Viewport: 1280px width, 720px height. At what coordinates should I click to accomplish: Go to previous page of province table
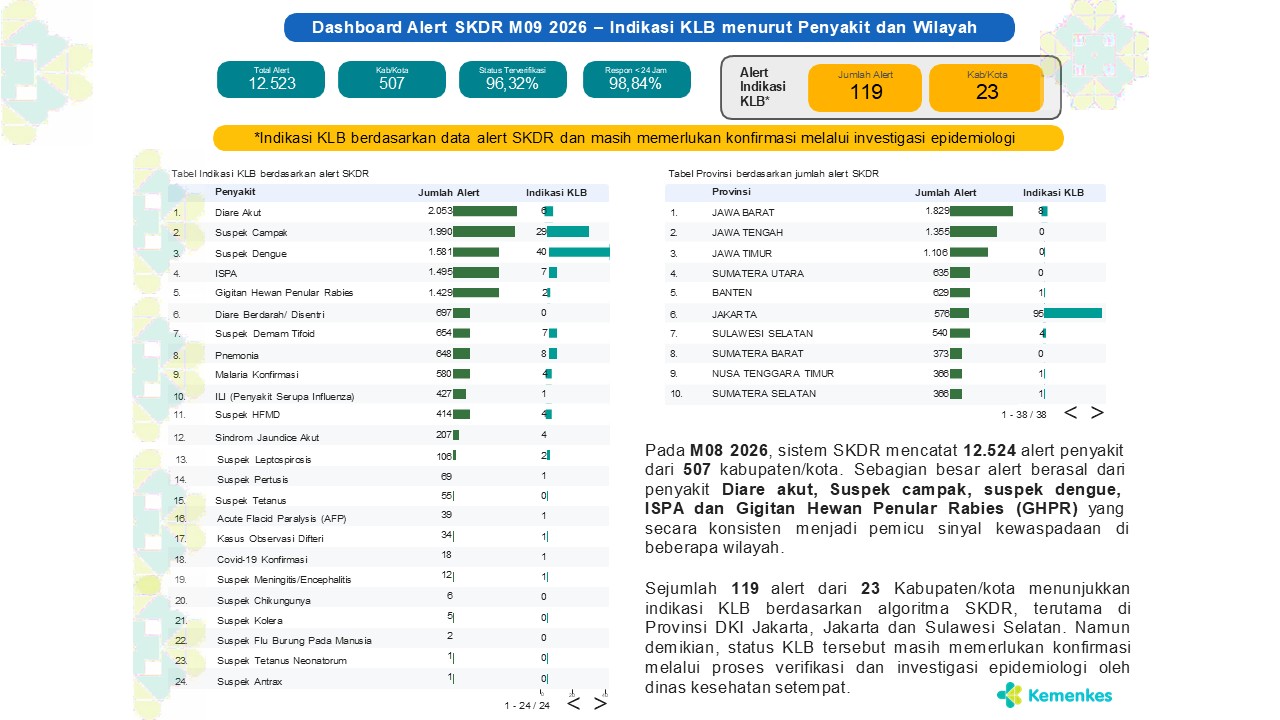(x=1070, y=413)
